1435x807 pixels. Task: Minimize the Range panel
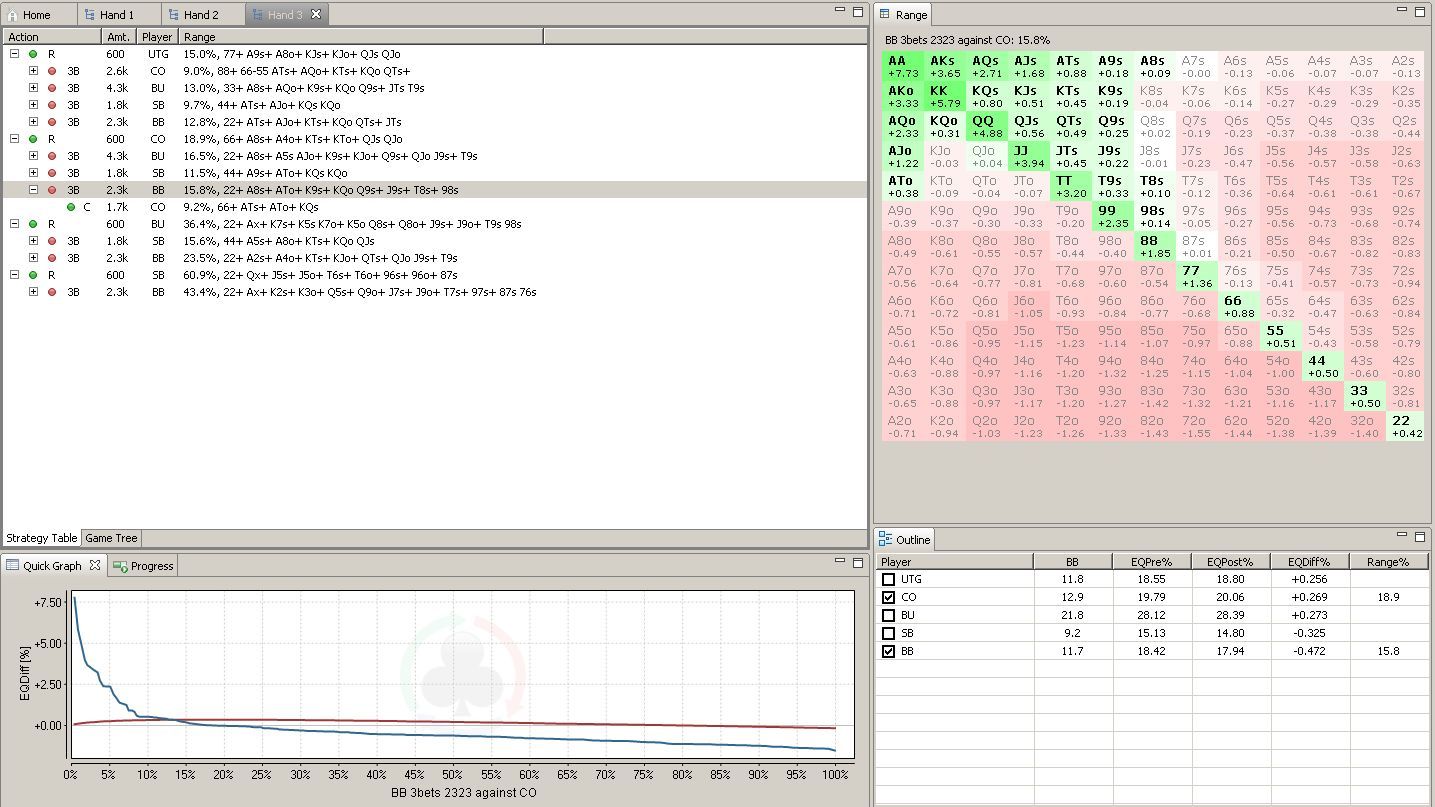pyautogui.click(x=1402, y=10)
